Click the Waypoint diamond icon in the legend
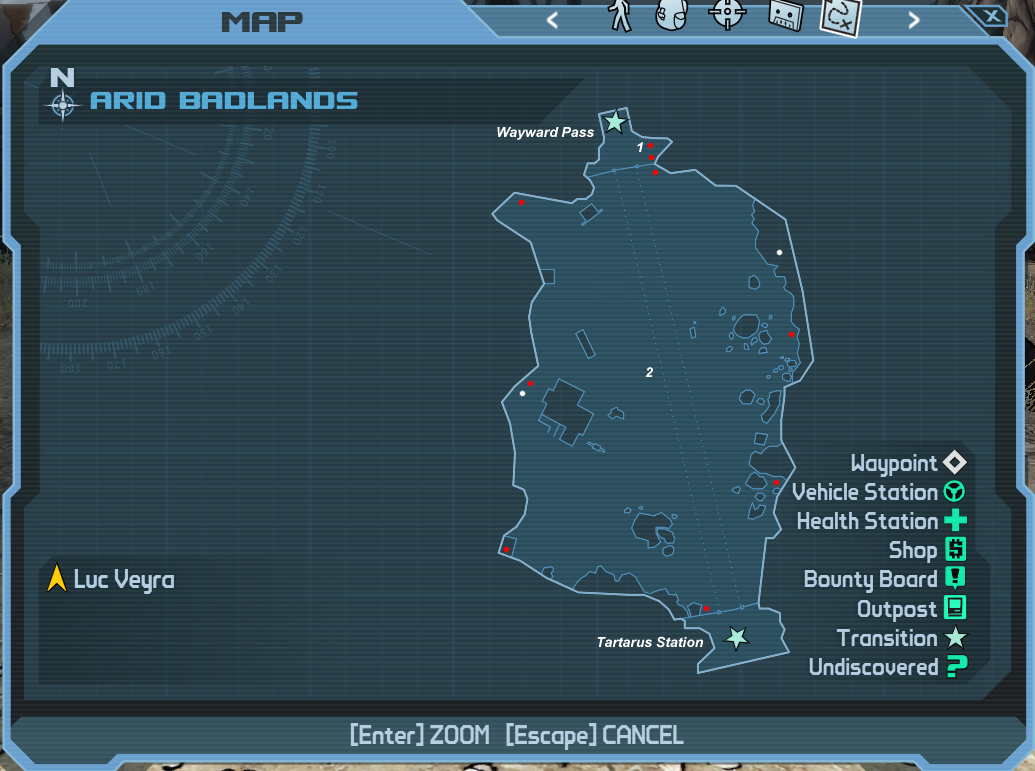Viewport: 1035px width, 771px height. coord(955,463)
